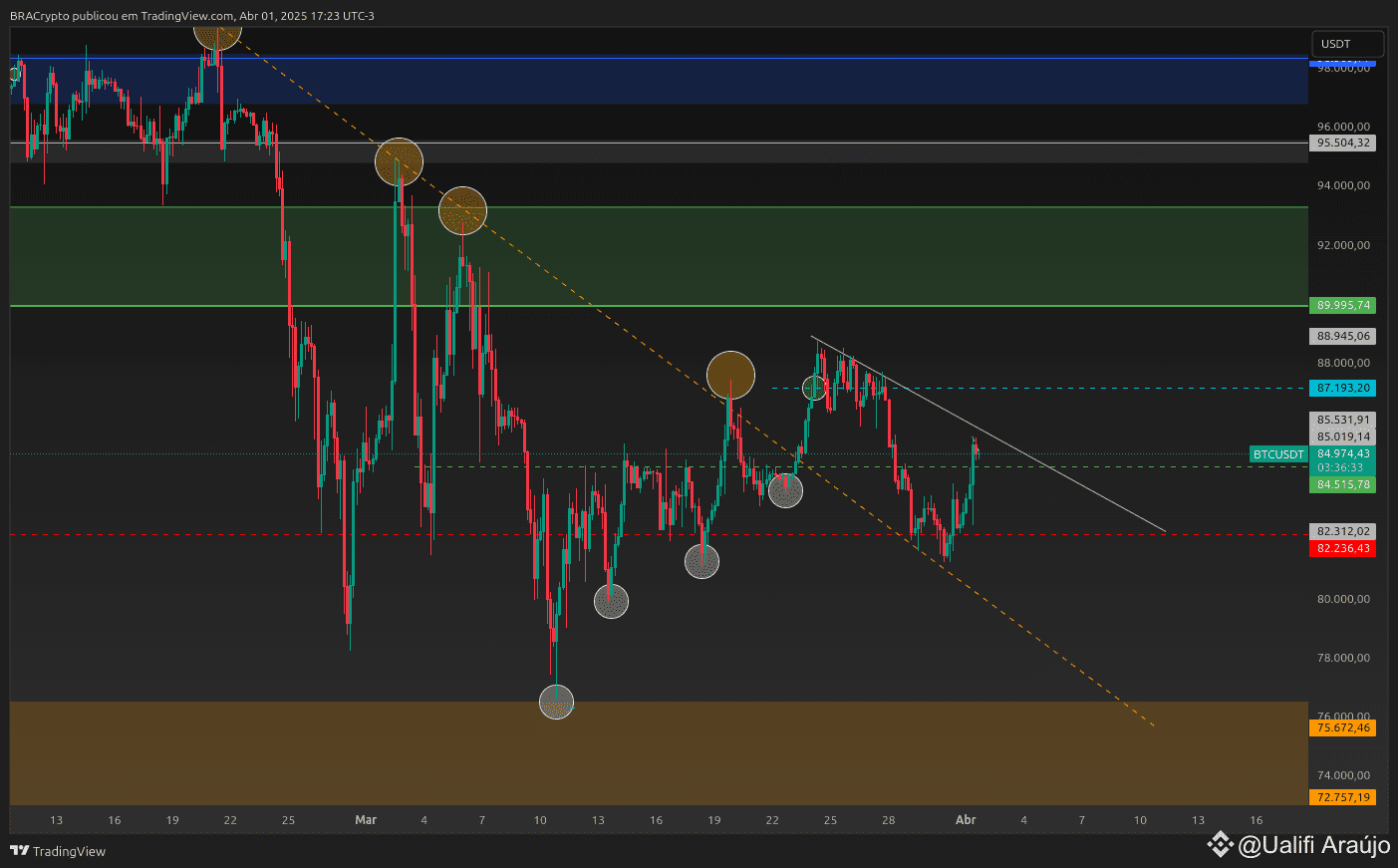Open the USDT currency selector
Image resolution: width=1398 pixels, height=868 pixels.
point(1347,43)
